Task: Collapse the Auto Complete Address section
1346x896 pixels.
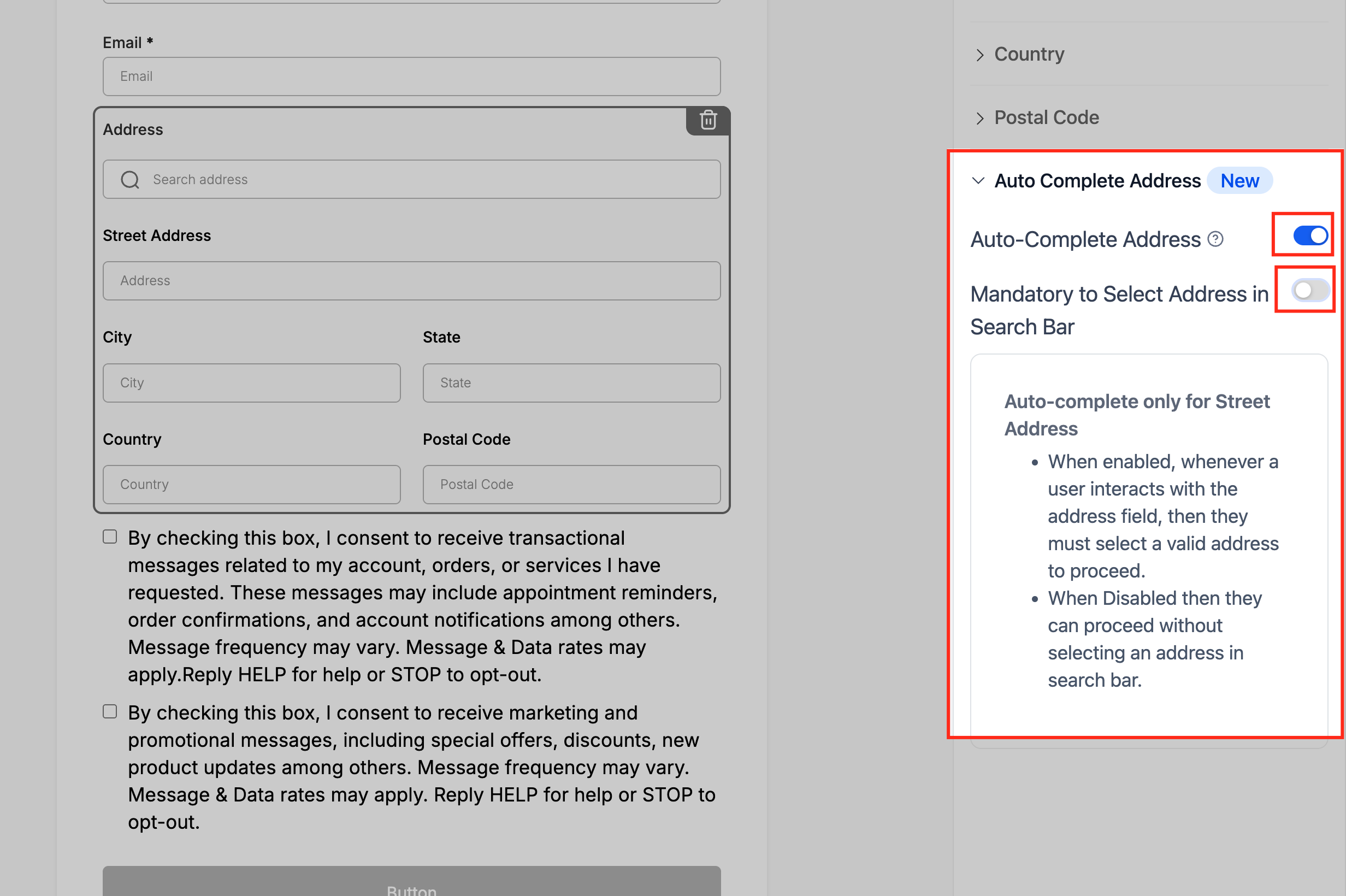Action: point(978,181)
